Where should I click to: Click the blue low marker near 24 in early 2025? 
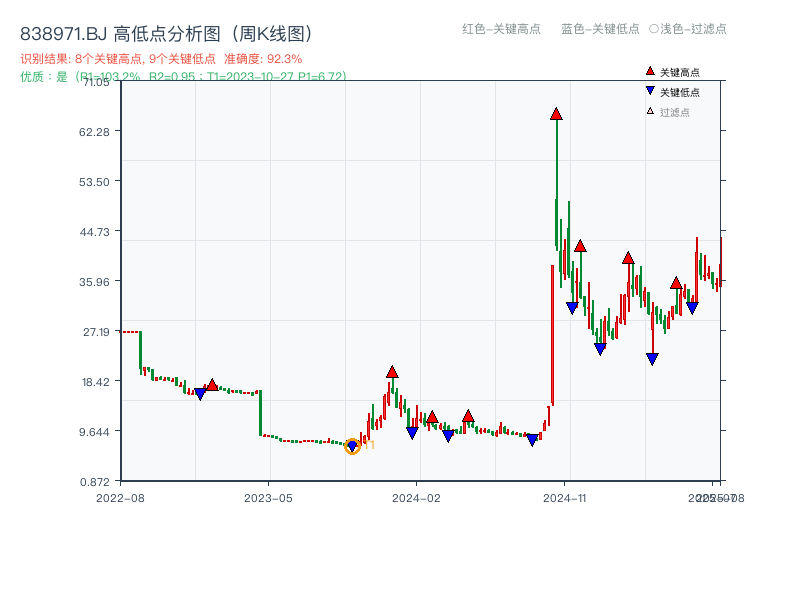click(x=600, y=349)
